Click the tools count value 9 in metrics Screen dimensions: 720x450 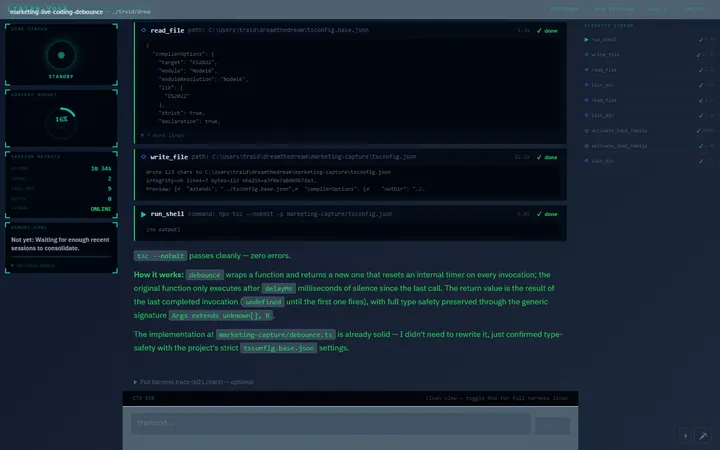(x=109, y=189)
